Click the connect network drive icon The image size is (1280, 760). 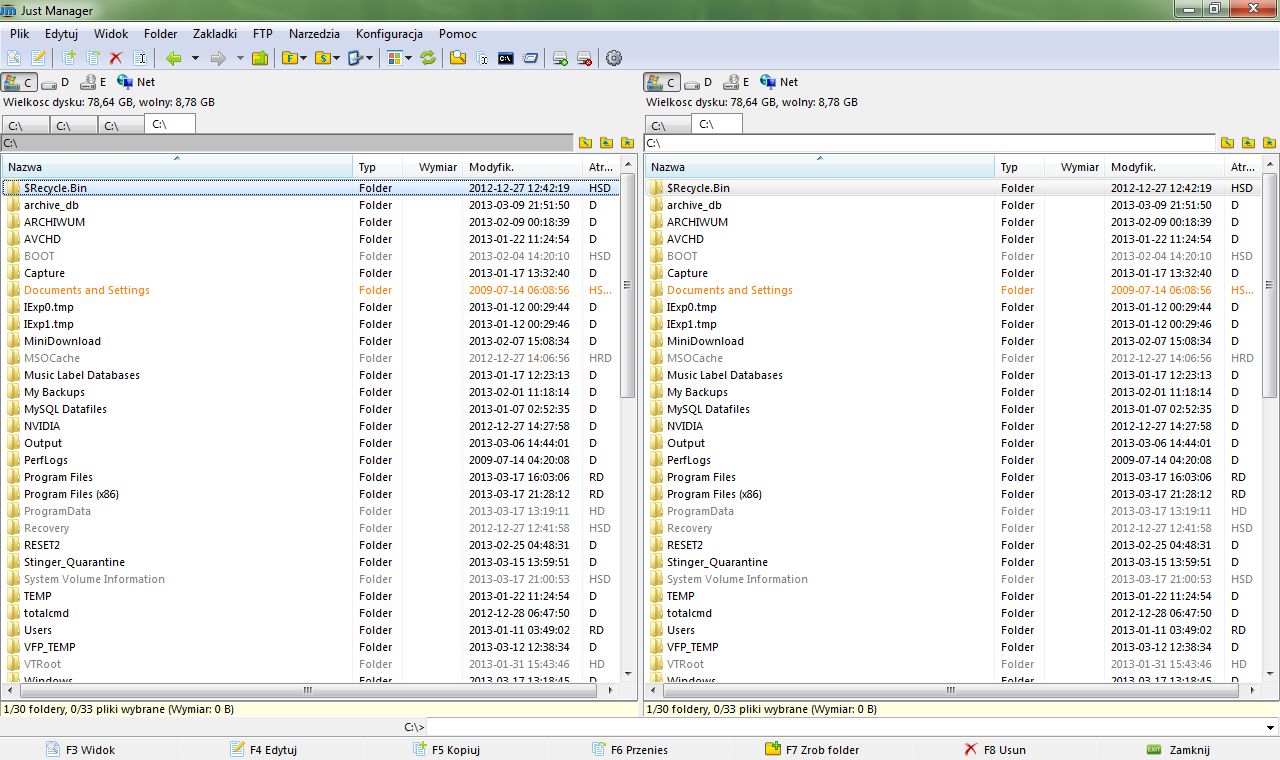(561, 58)
